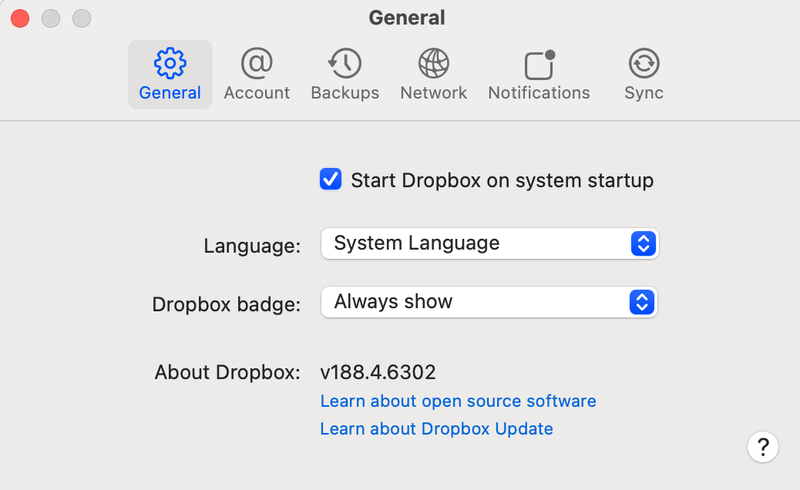
Task: Follow Learn about Dropbox Update link
Action: coord(436,429)
